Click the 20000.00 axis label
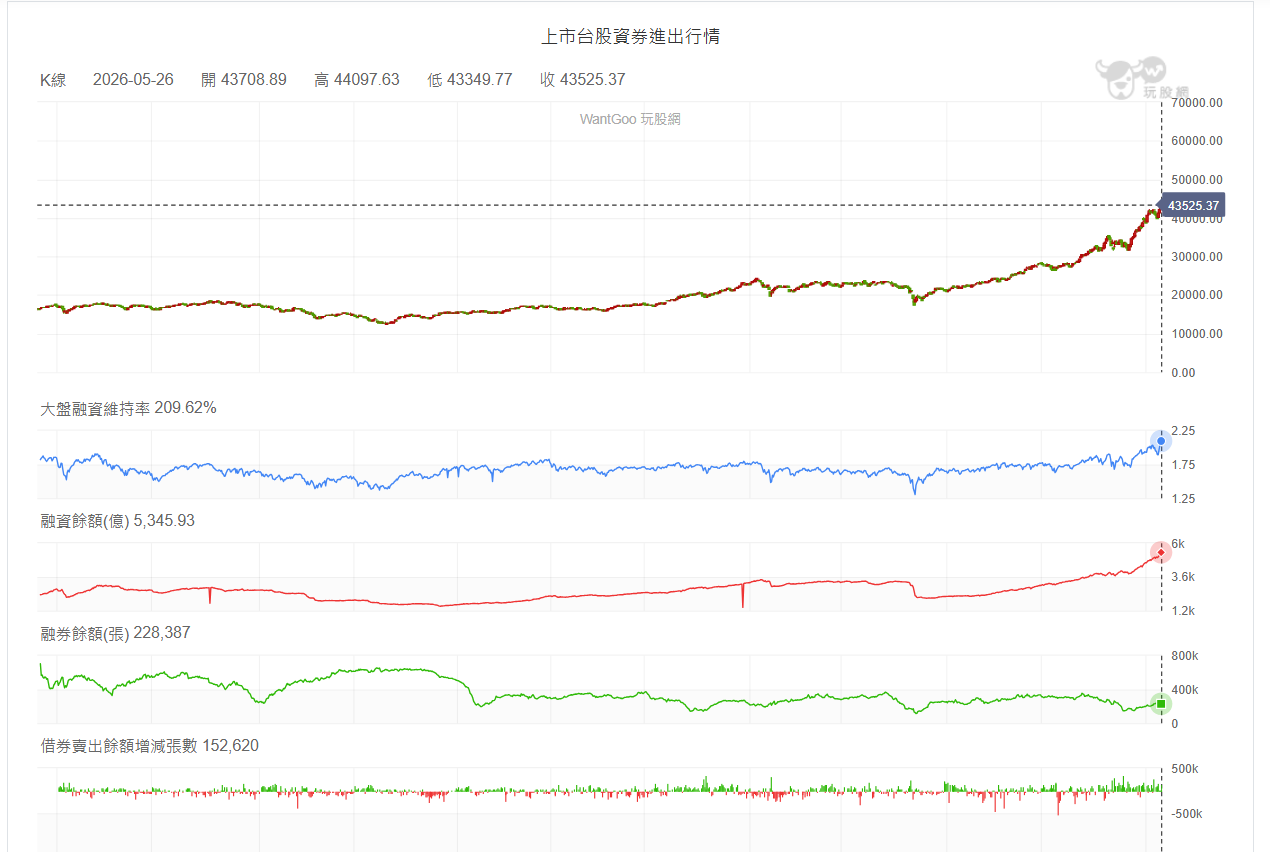The image size is (1270, 852). [x=1196, y=295]
